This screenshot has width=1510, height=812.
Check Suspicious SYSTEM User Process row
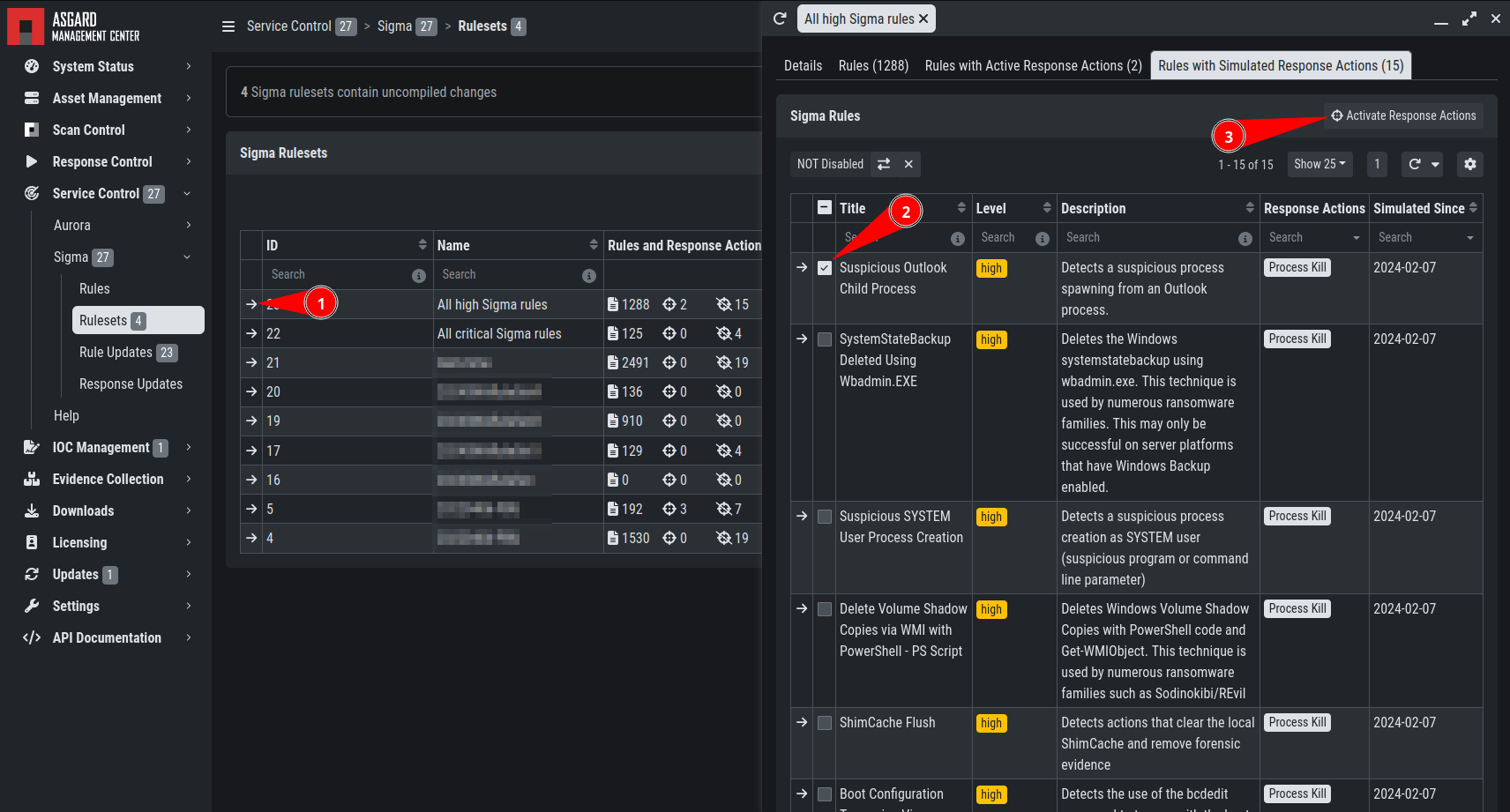point(825,517)
